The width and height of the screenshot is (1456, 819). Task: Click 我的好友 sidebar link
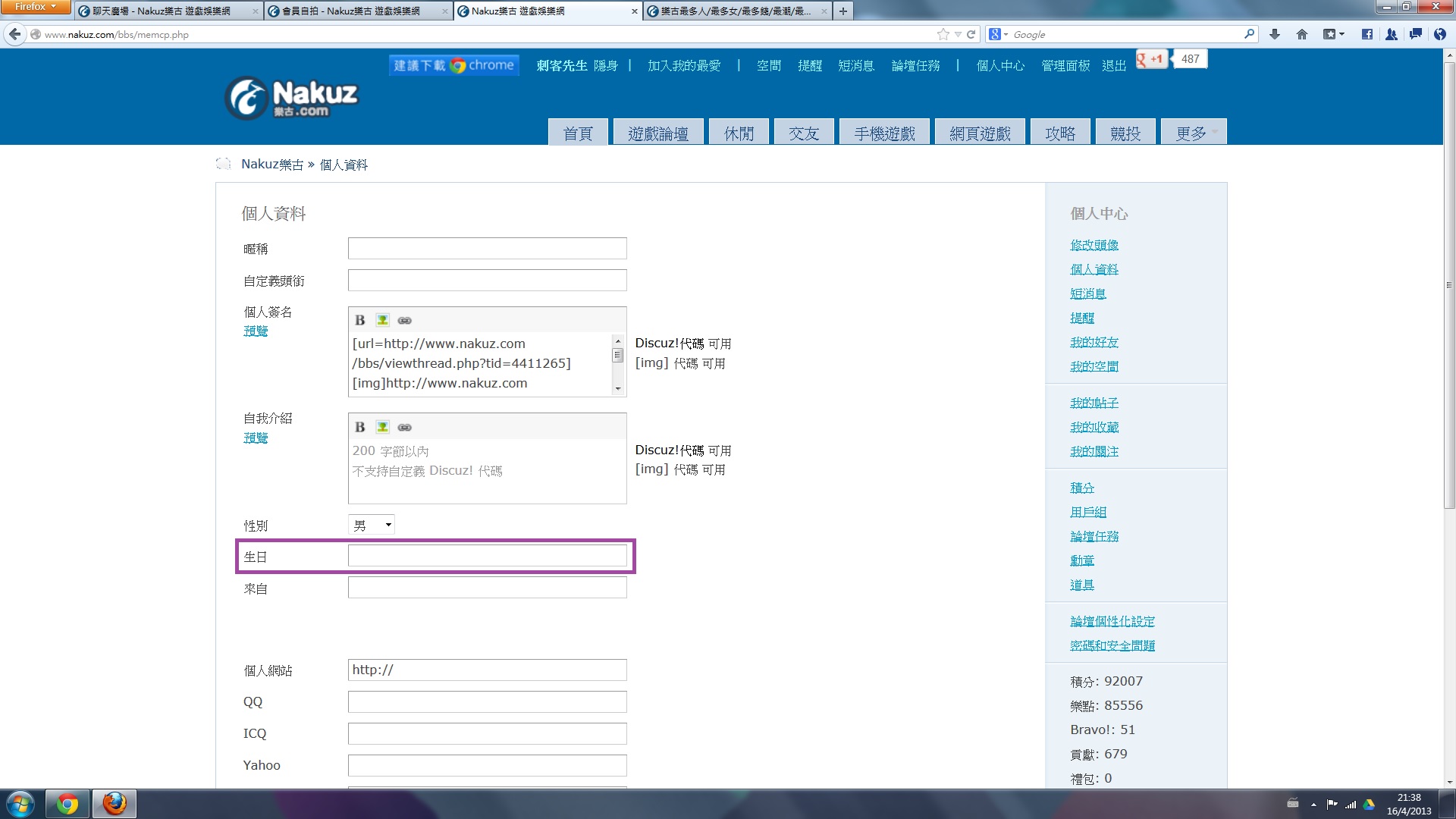coord(1094,342)
